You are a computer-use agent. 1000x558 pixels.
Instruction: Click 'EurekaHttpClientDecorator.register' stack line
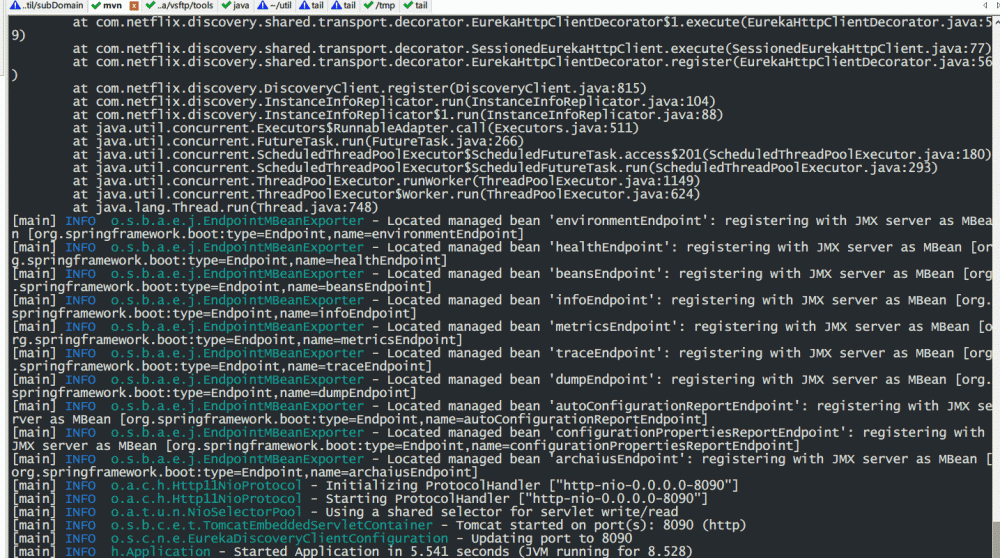pos(532,62)
